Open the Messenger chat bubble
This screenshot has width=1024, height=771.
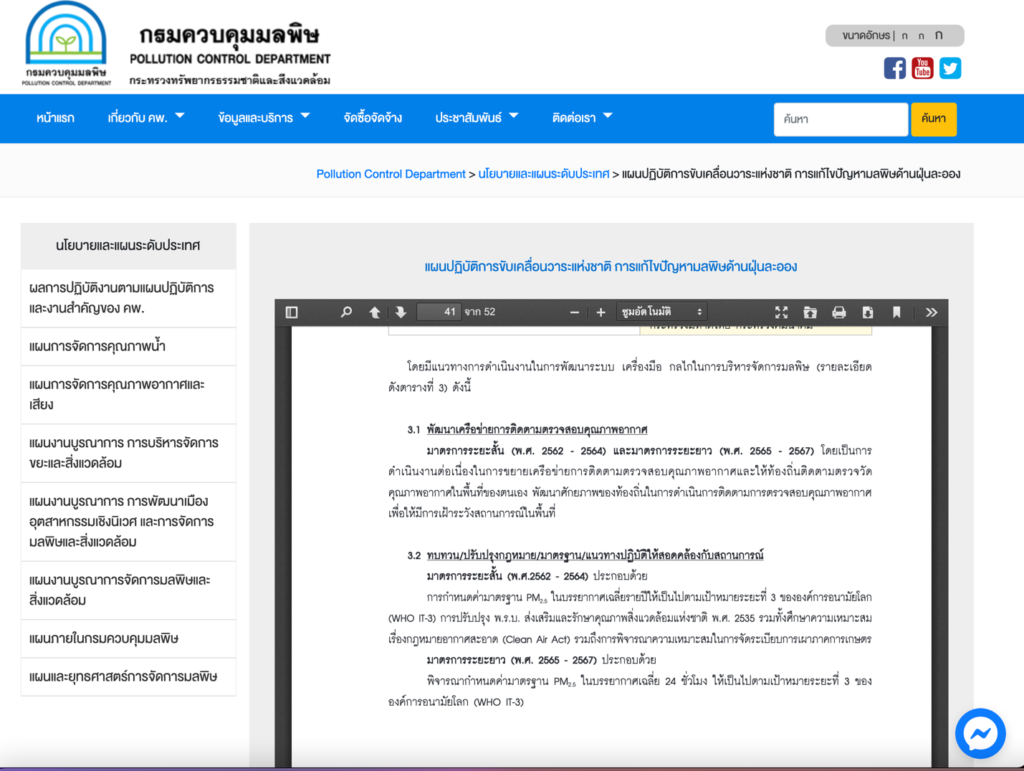coord(980,733)
